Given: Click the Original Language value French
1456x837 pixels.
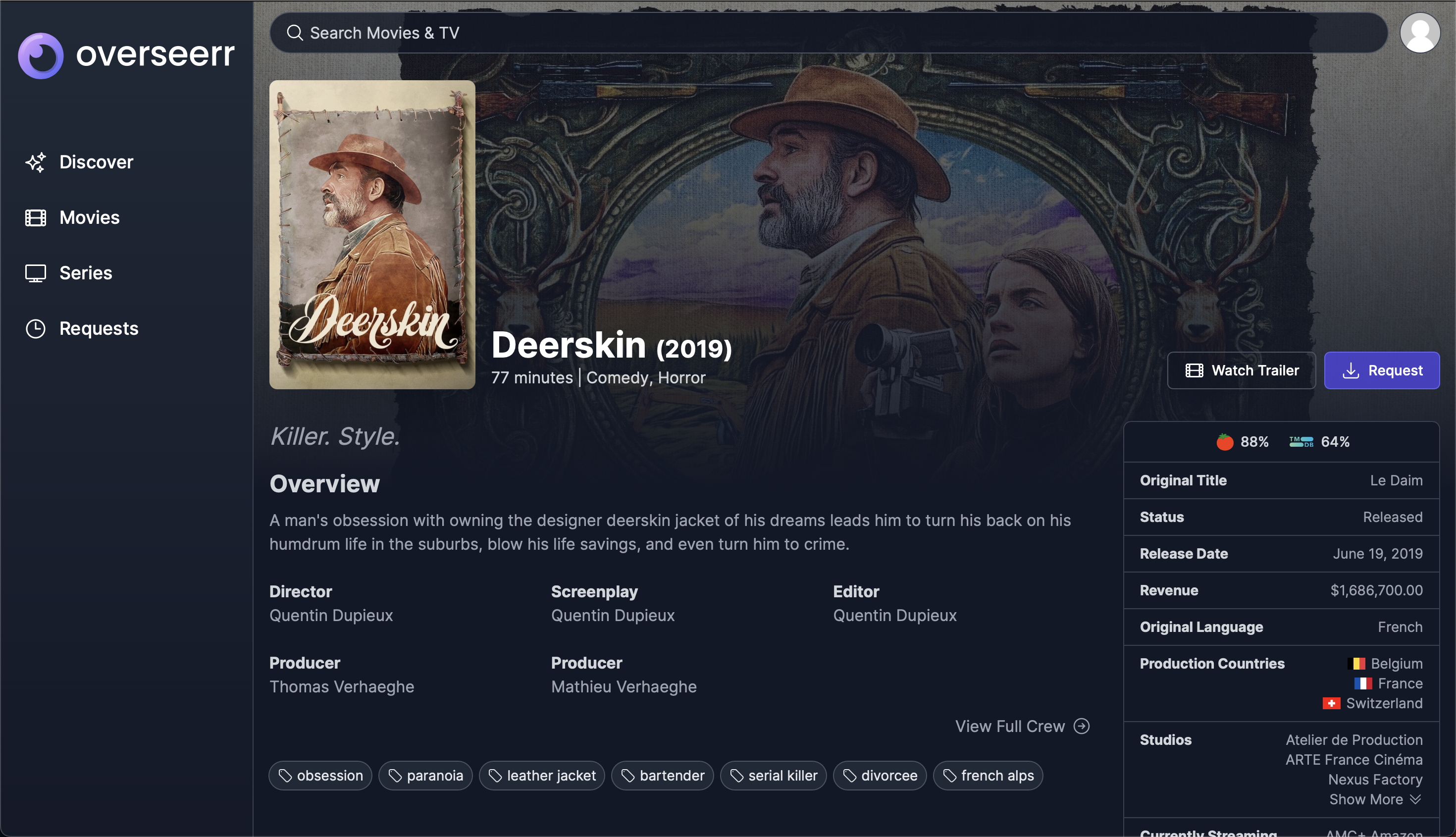Looking at the screenshot, I should pyautogui.click(x=1400, y=627).
